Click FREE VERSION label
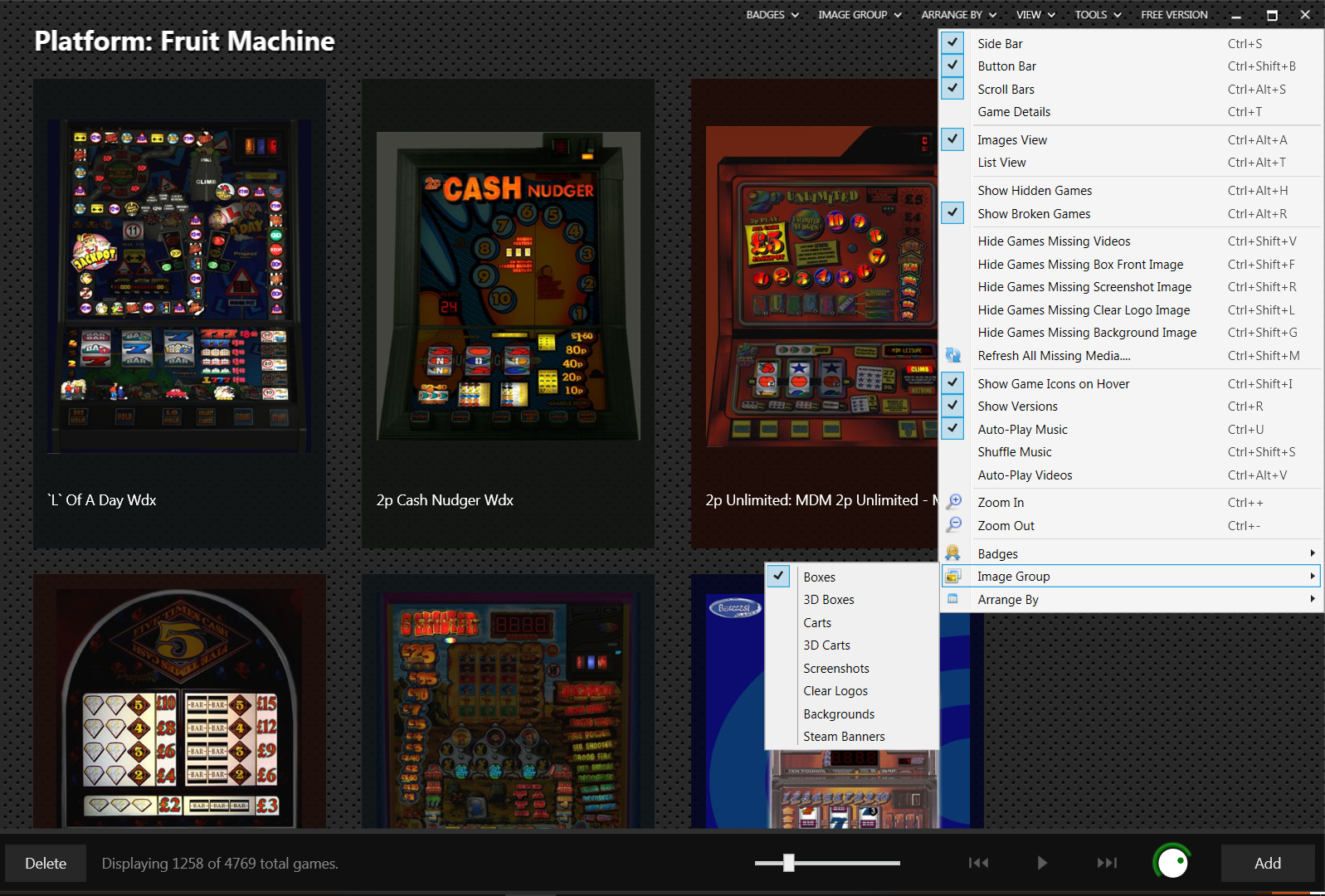The width and height of the screenshot is (1325, 896). (1174, 14)
